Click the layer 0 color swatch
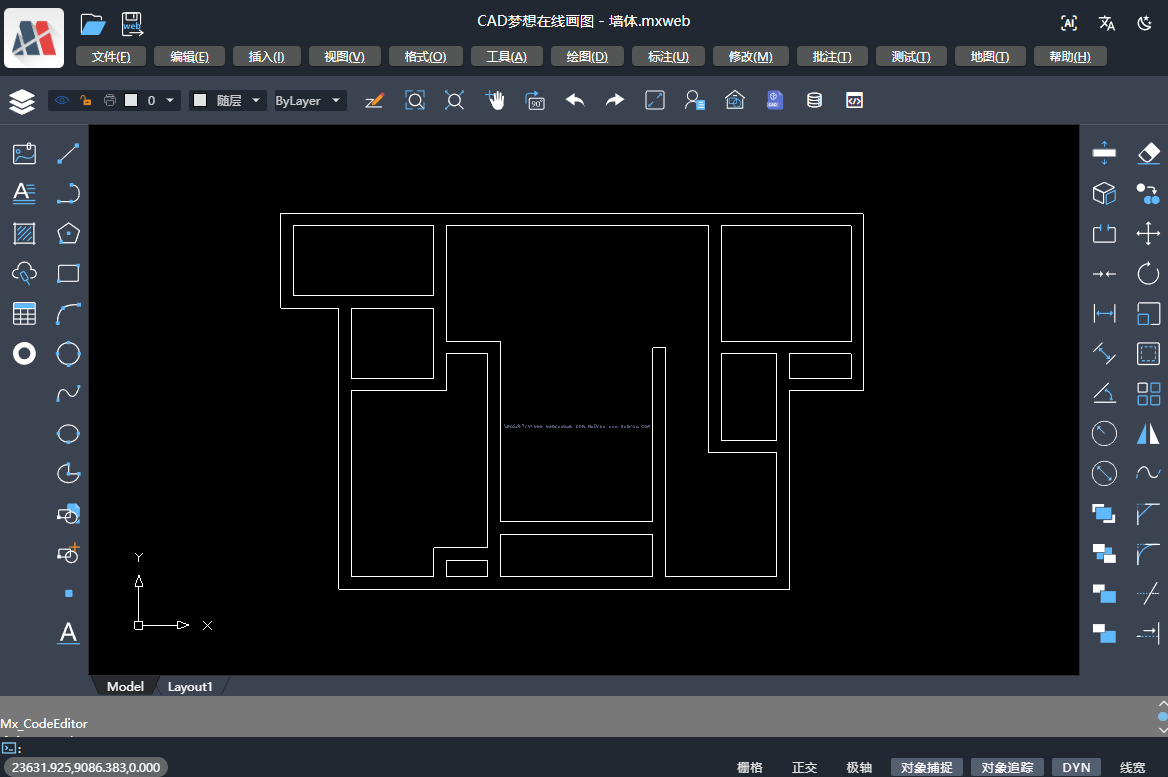Image resolution: width=1168 pixels, height=777 pixels. pyautogui.click(x=131, y=100)
